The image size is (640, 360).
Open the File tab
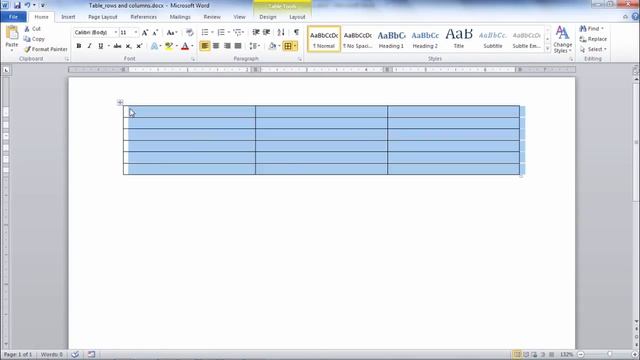pyautogui.click(x=13, y=17)
